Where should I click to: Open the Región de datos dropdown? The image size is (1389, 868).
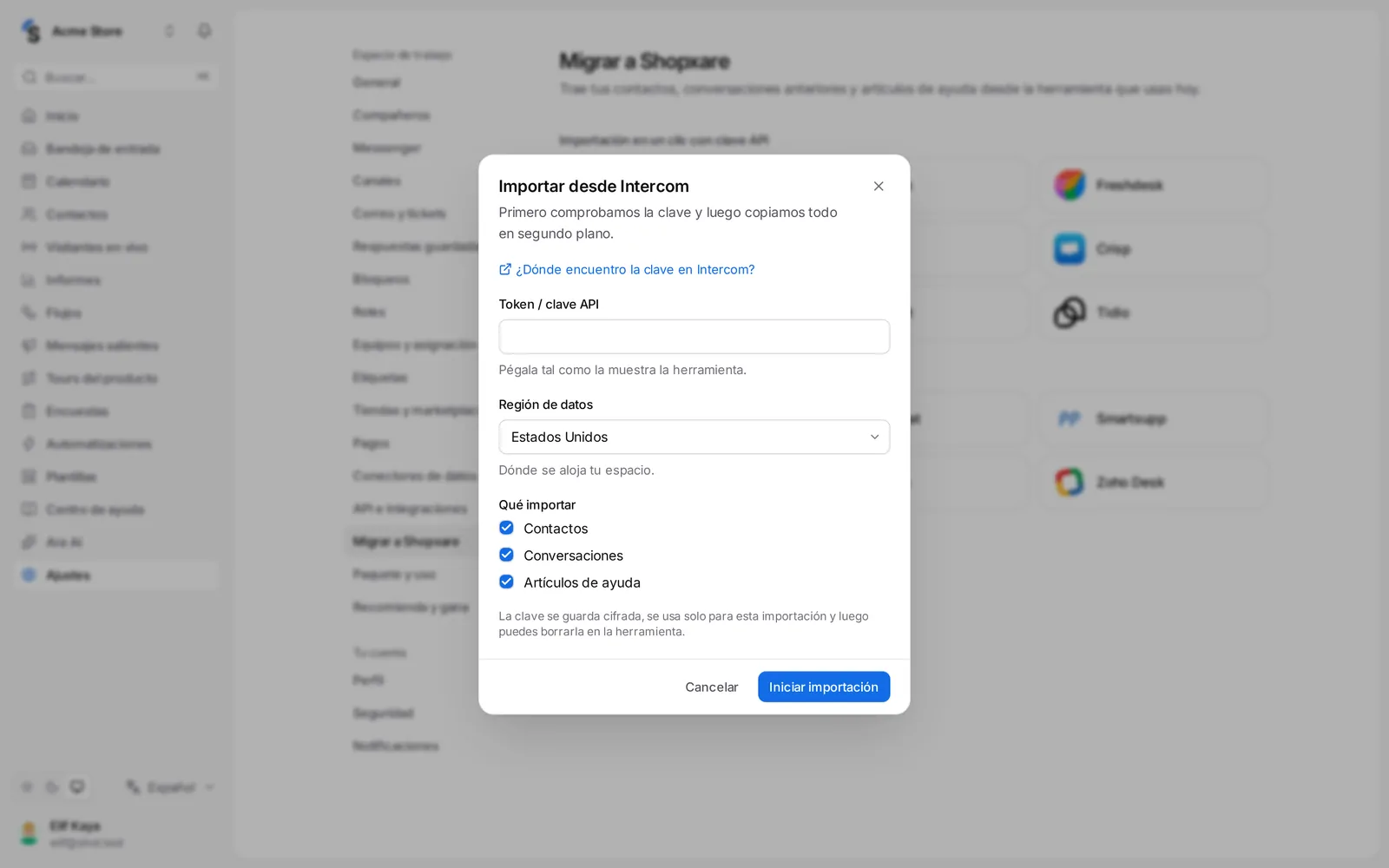tap(694, 437)
